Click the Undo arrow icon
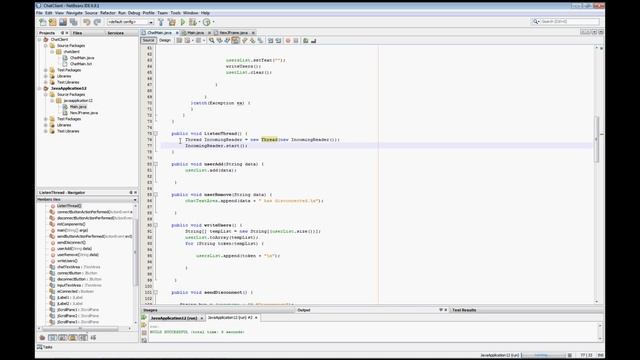 coord(87,22)
